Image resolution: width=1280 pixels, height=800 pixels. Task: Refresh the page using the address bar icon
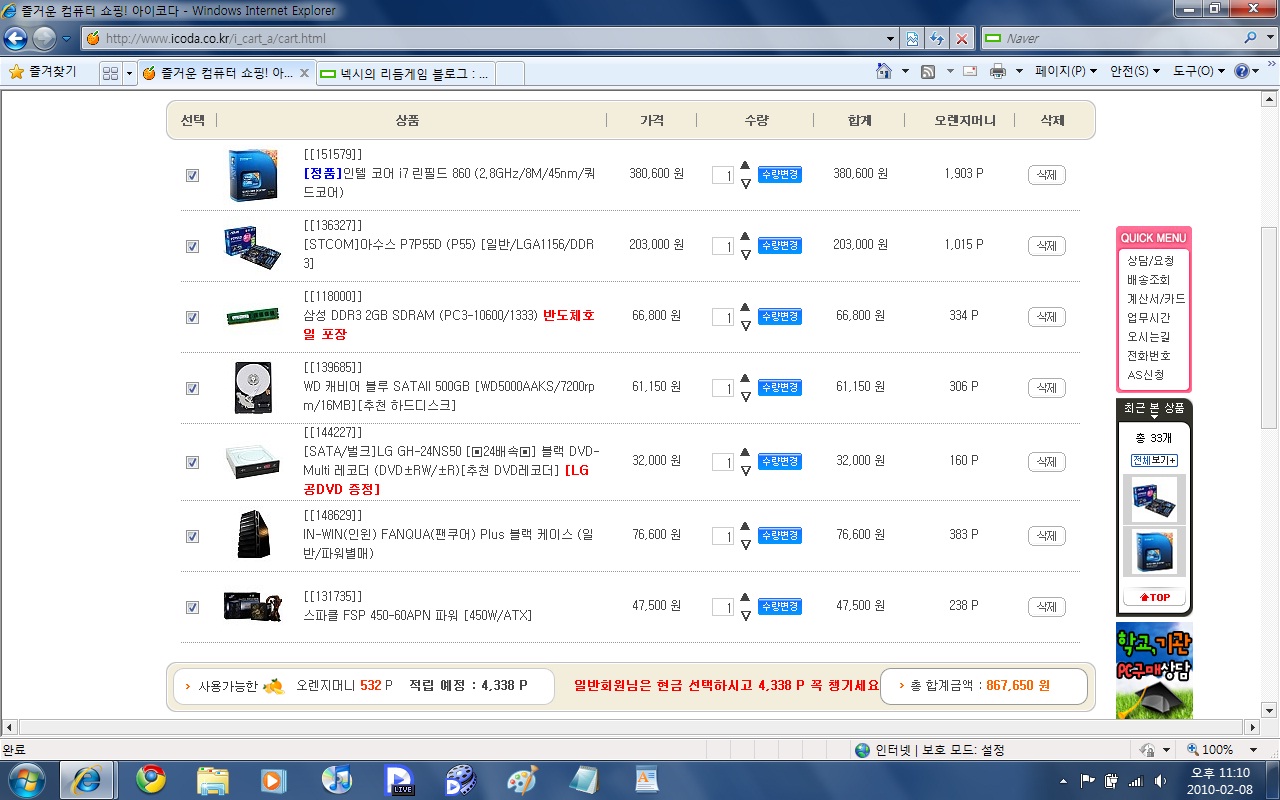click(x=937, y=39)
